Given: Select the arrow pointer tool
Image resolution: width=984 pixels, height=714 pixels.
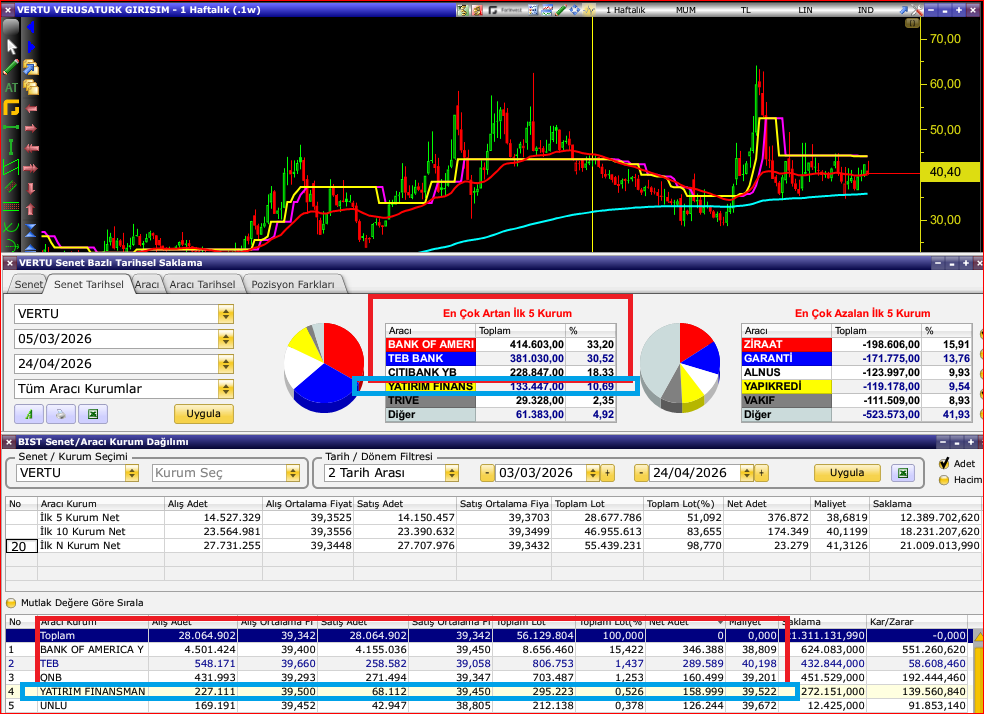Looking at the screenshot, I should (11, 46).
